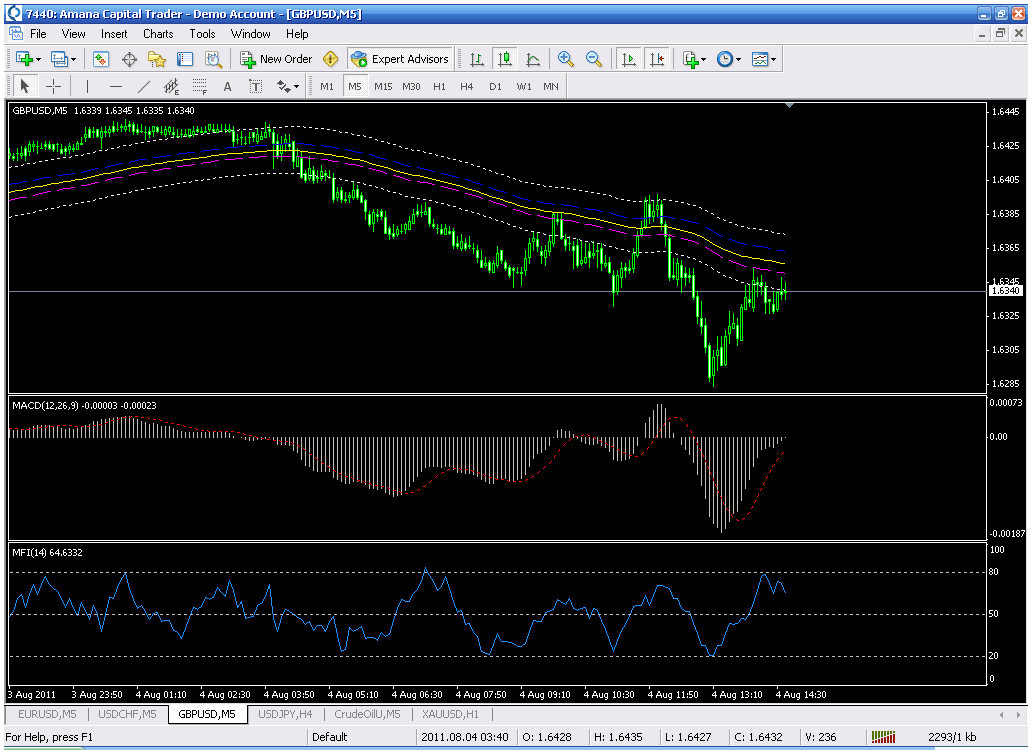This screenshot has height=750, width=1032.
Task: Switch to the USDCHF,M5 chart tab
Action: (127, 714)
